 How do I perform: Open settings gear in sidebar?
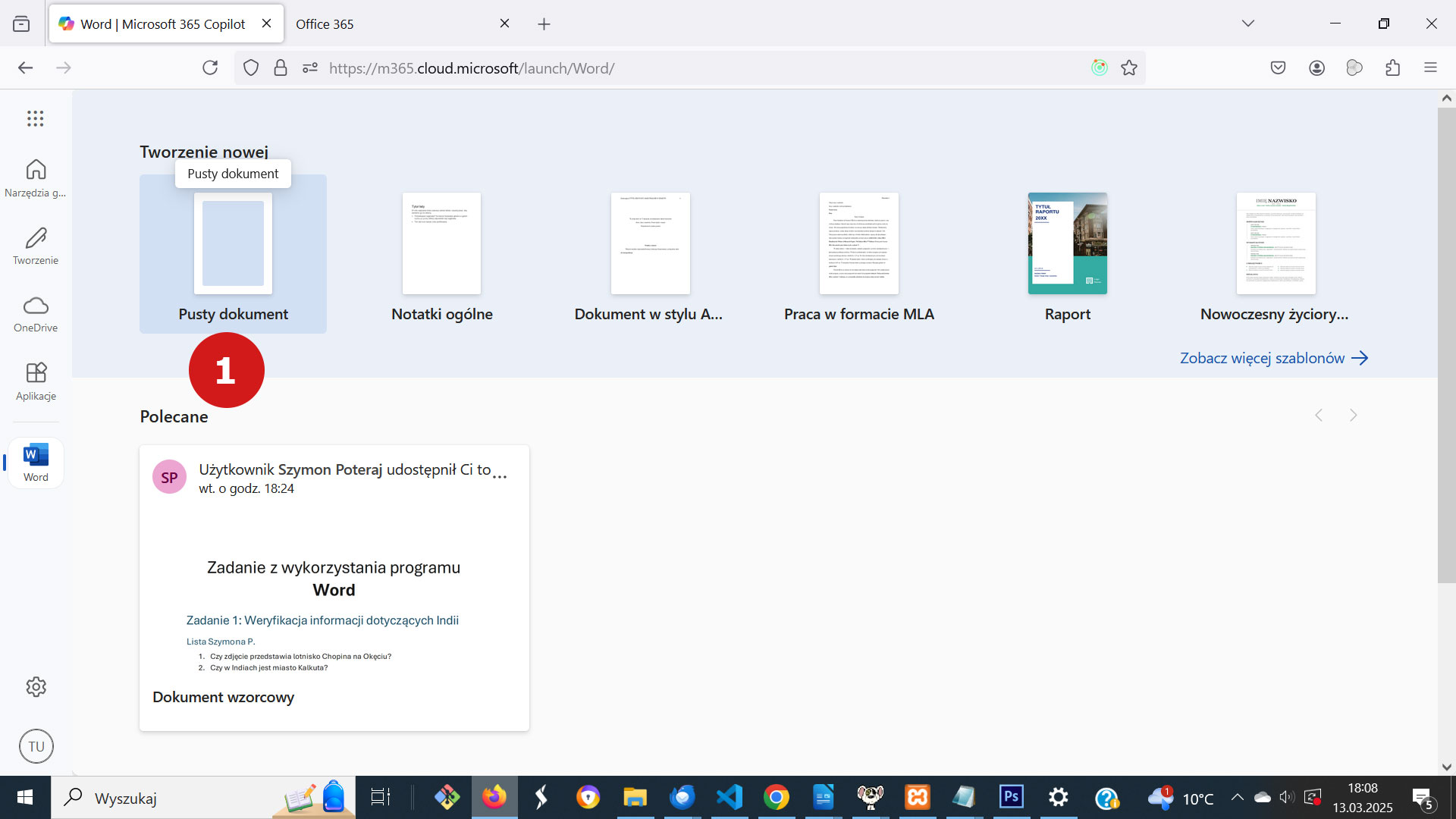(x=36, y=687)
